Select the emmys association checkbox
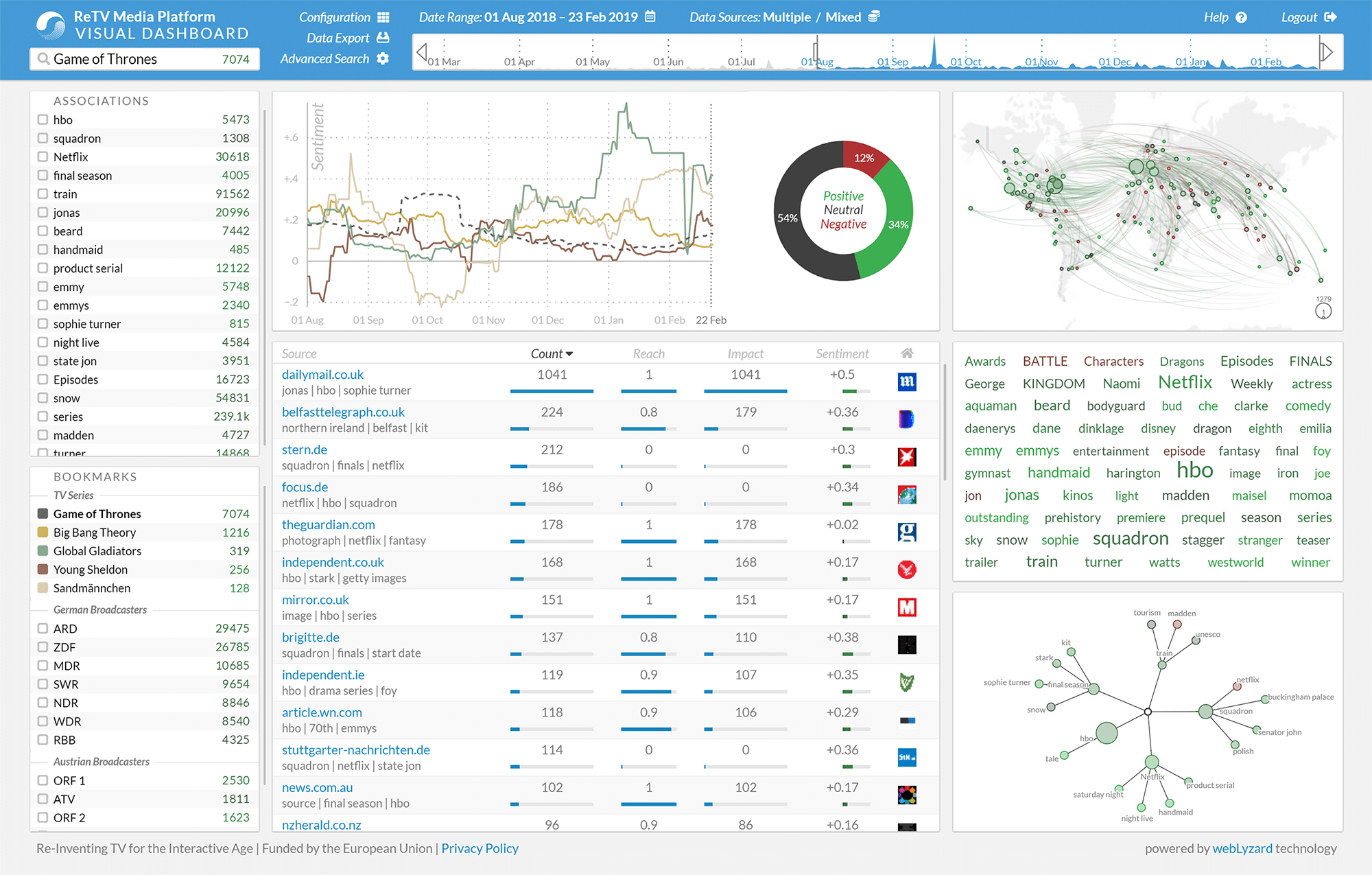1372x875 pixels. 43,305
